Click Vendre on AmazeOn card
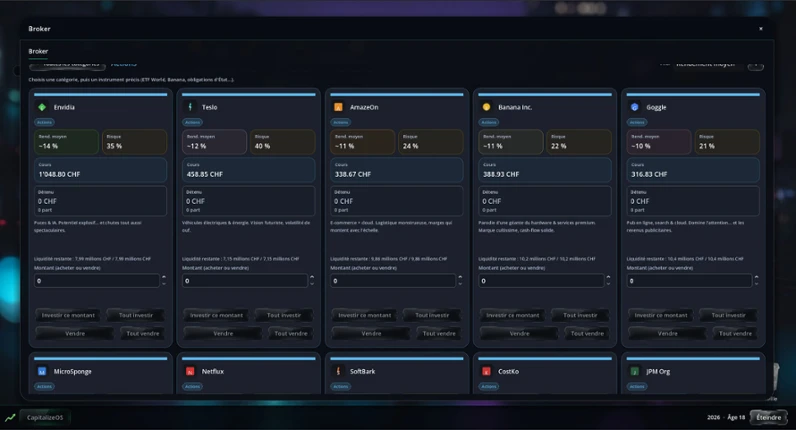The height and width of the screenshot is (430, 796). click(x=372, y=334)
